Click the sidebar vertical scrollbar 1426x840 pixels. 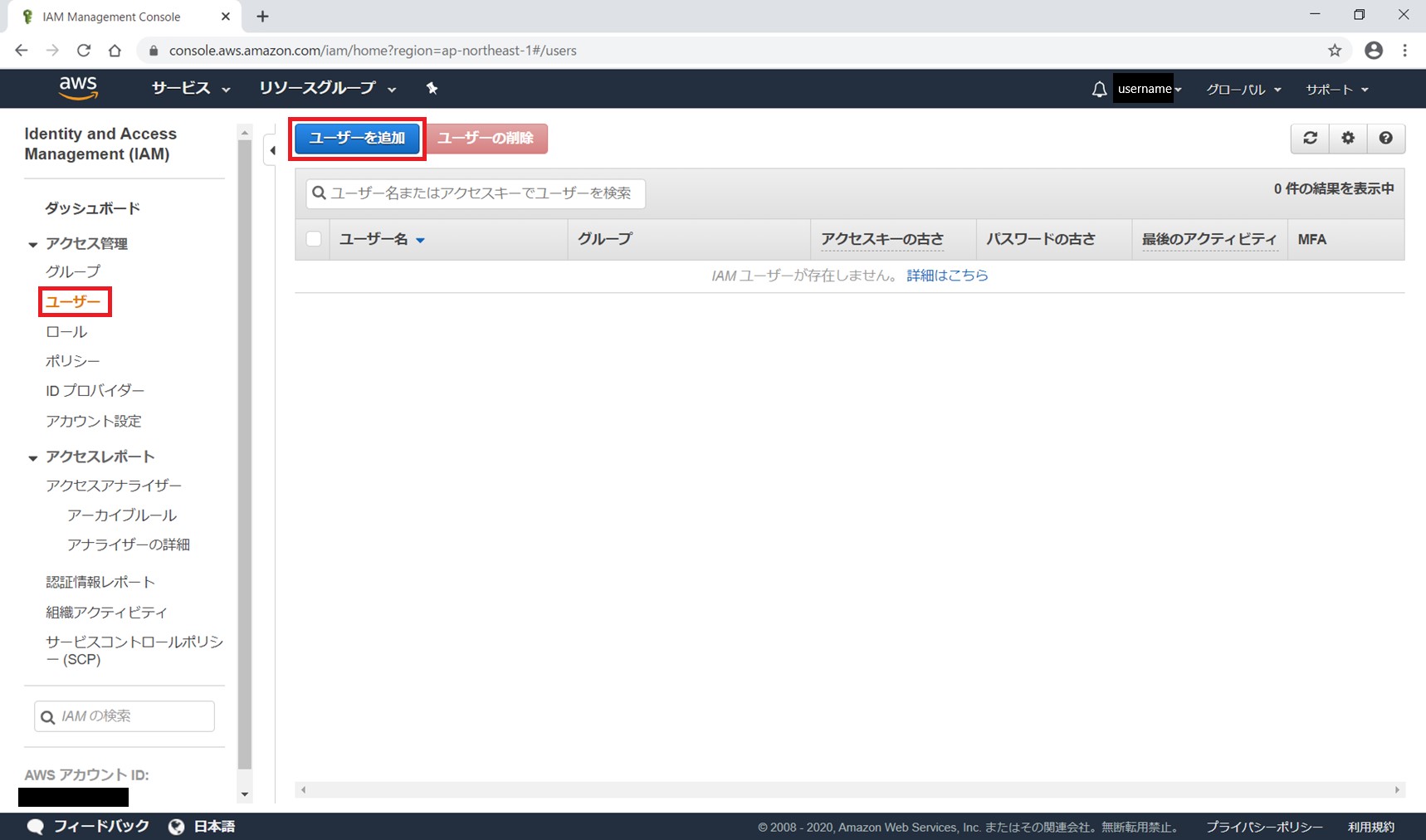point(245,455)
